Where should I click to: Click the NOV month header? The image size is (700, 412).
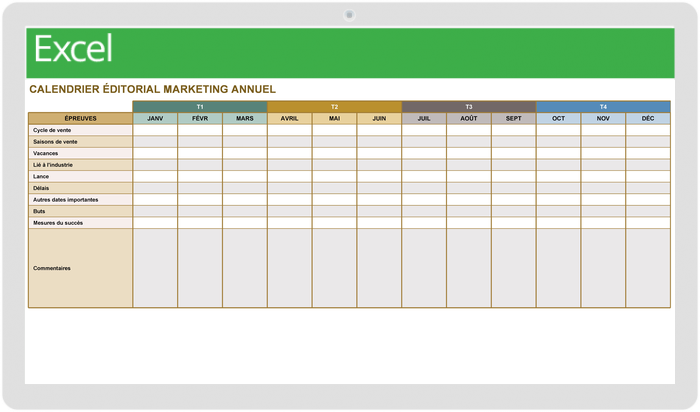point(603,118)
